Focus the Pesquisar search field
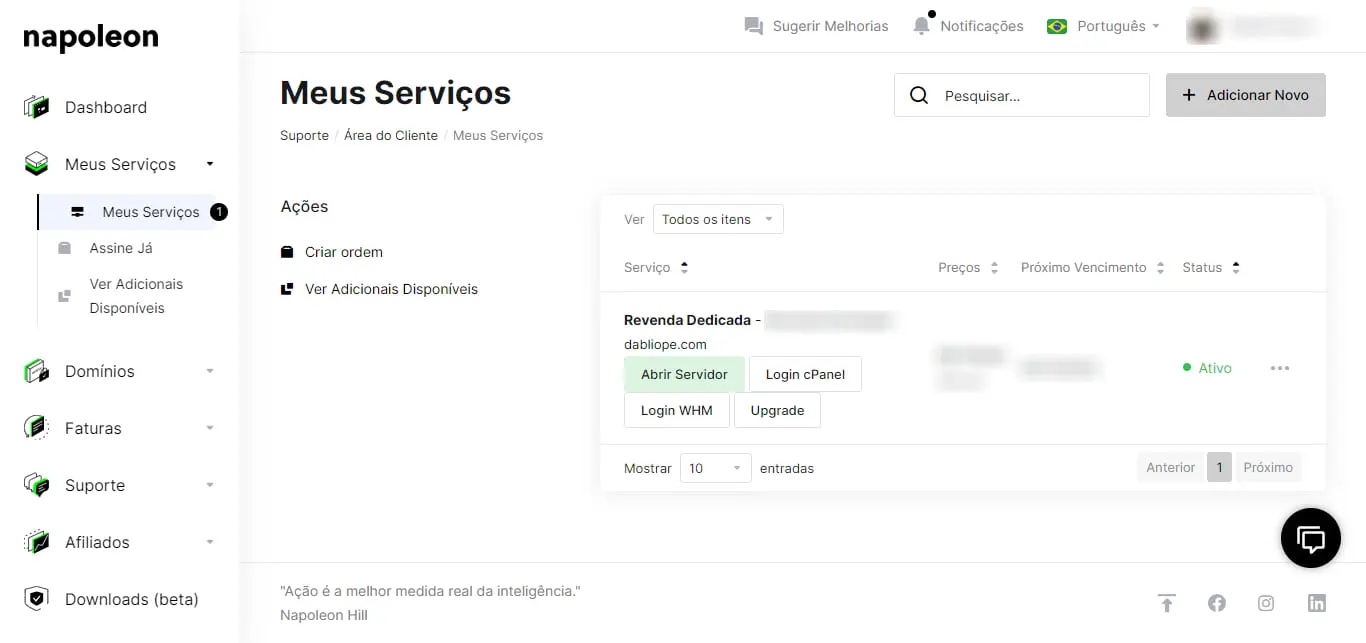 pyautogui.click(x=1040, y=96)
